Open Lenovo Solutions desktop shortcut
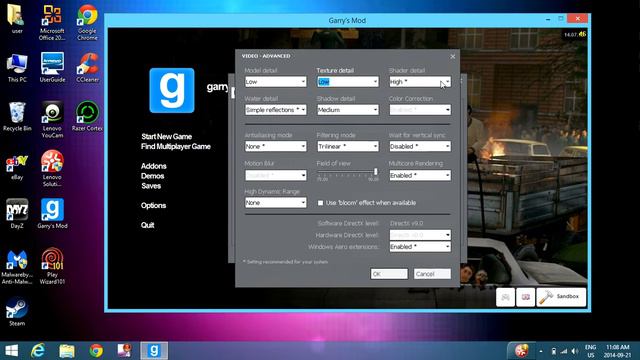 coord(52,168)
